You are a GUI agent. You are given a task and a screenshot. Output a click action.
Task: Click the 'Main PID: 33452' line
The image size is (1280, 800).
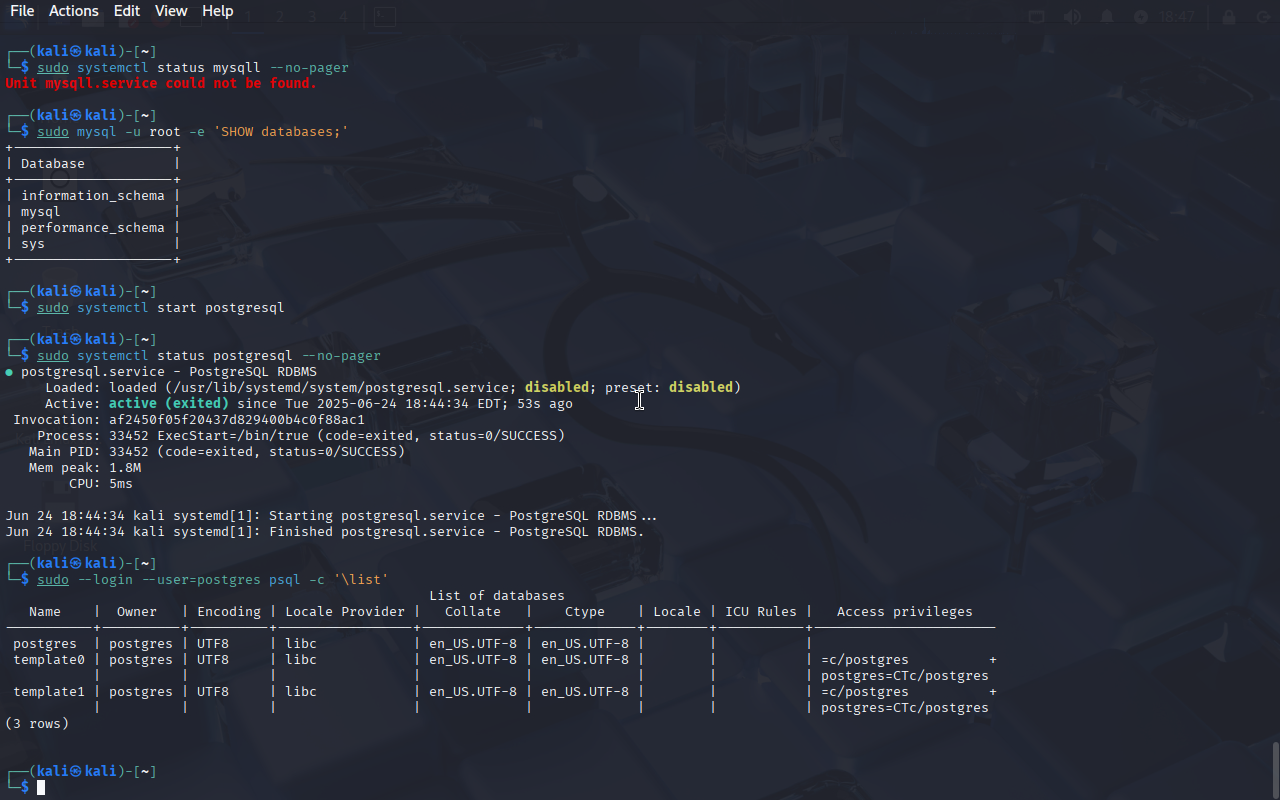tap(217, 451)
